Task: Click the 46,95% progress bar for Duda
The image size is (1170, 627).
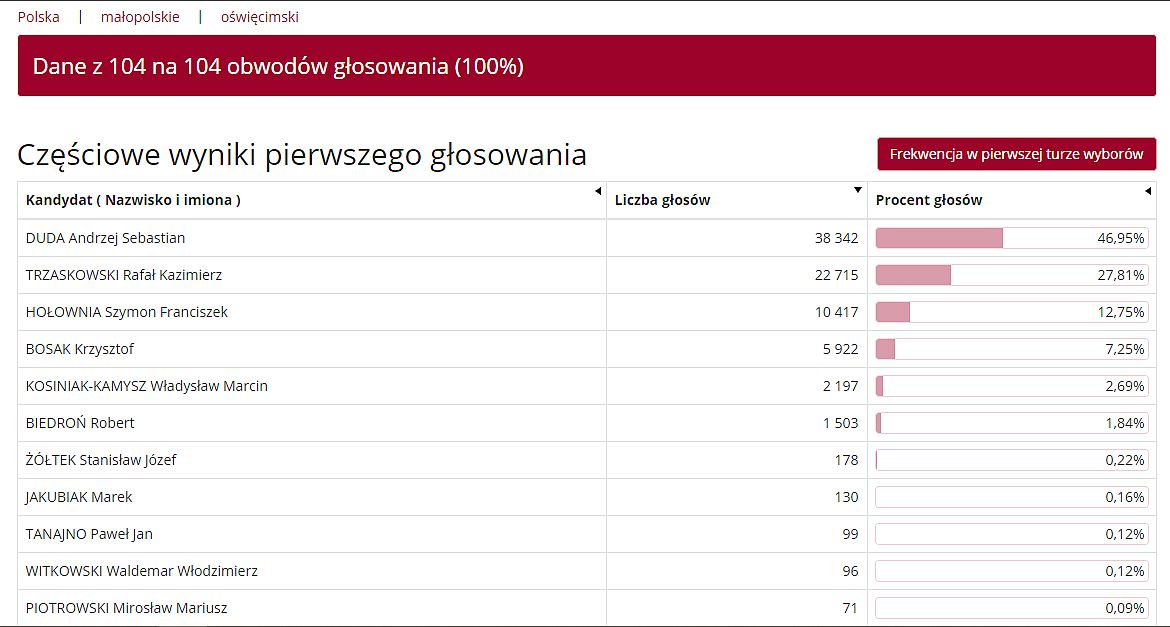Action: click(1011, 238)
